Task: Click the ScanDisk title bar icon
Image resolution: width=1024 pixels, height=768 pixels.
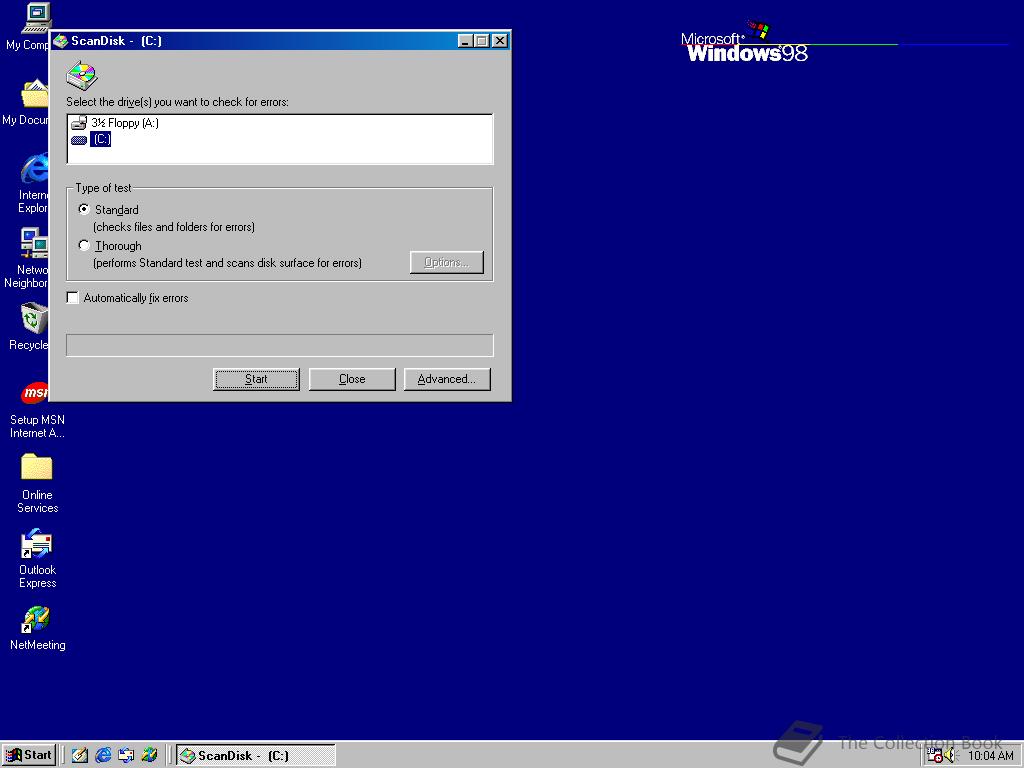Action: click(61, 41)
